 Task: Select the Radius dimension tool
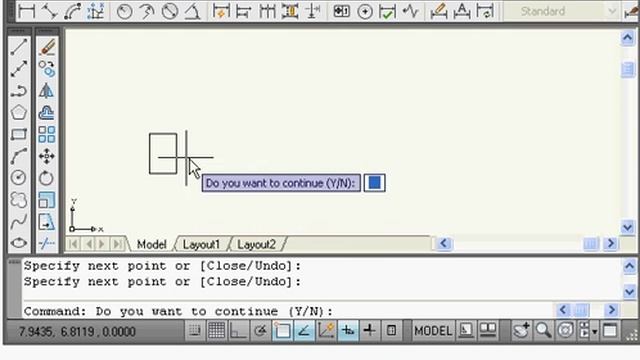point(124,11)
